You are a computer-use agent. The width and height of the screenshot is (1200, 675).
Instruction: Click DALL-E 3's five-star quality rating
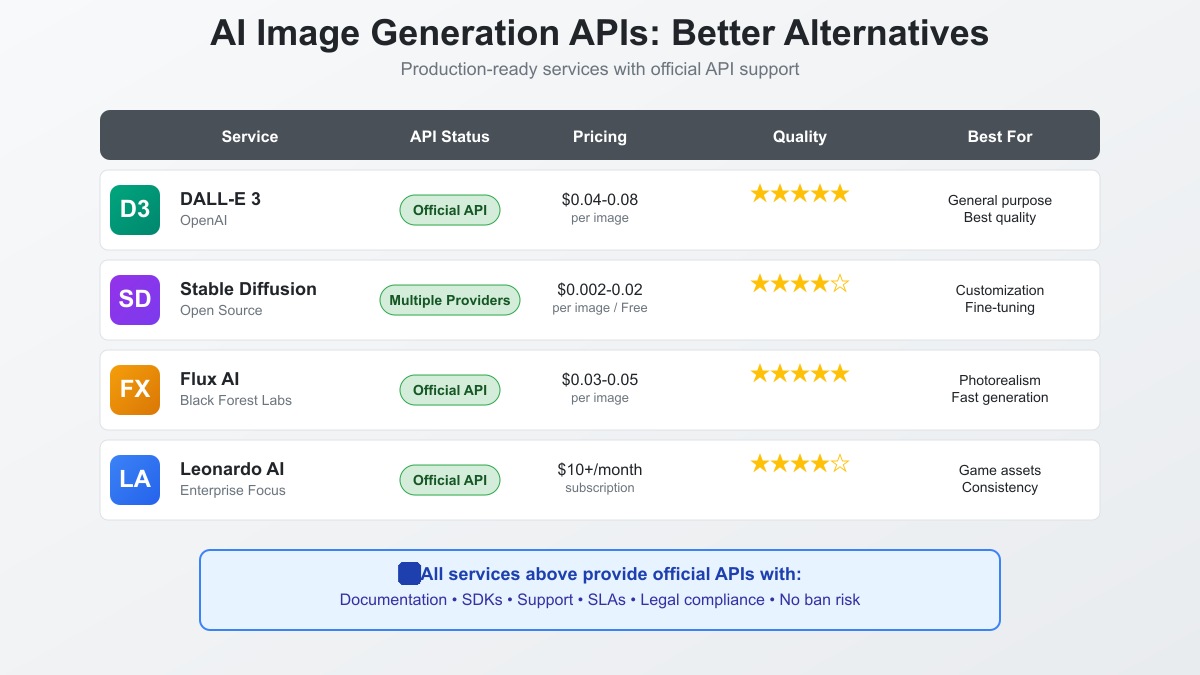coord(800,194)
